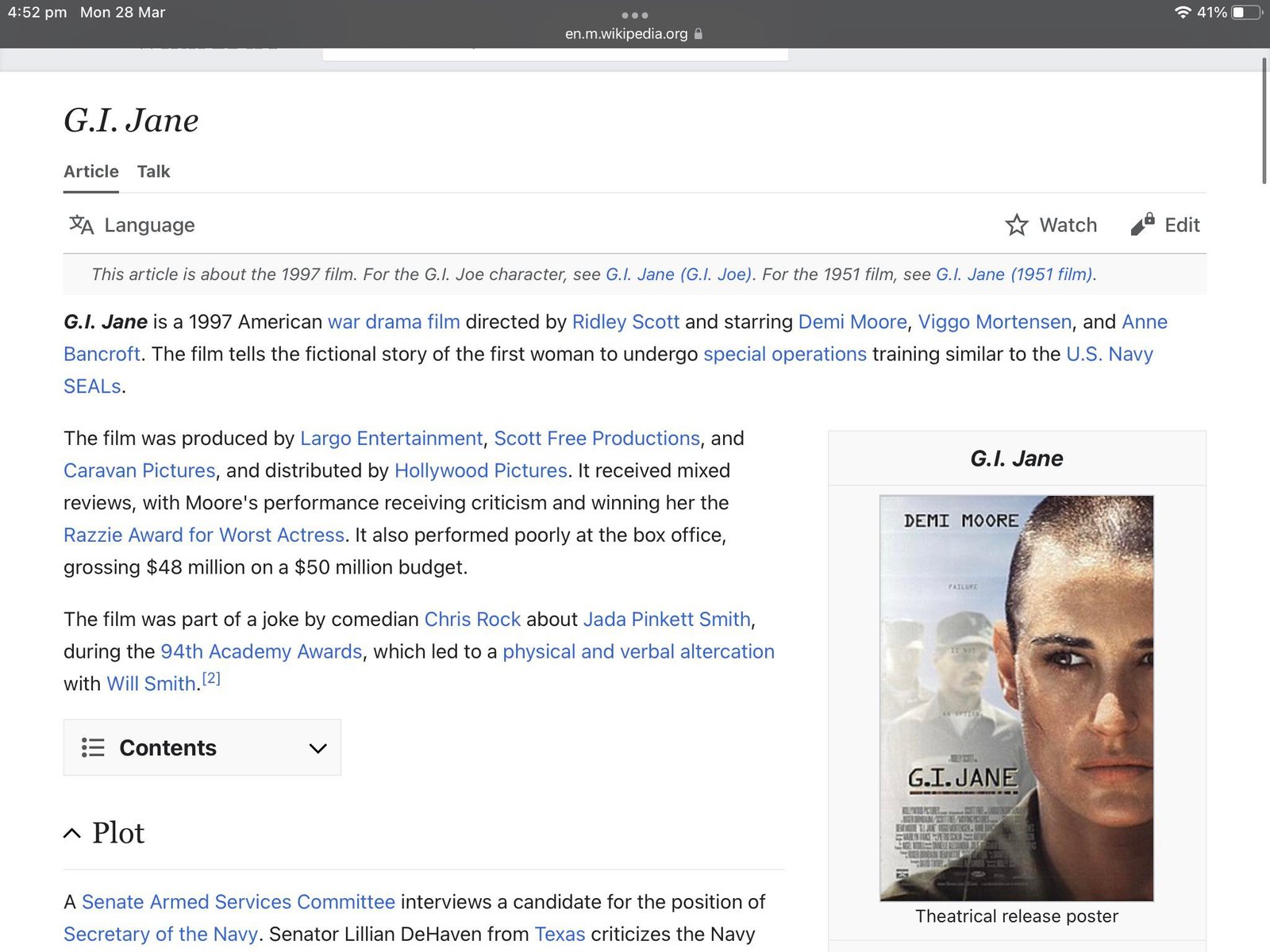1270x952 pixels.
Task: Open the Viggo Mortensen link
Action: click(995, 322)
